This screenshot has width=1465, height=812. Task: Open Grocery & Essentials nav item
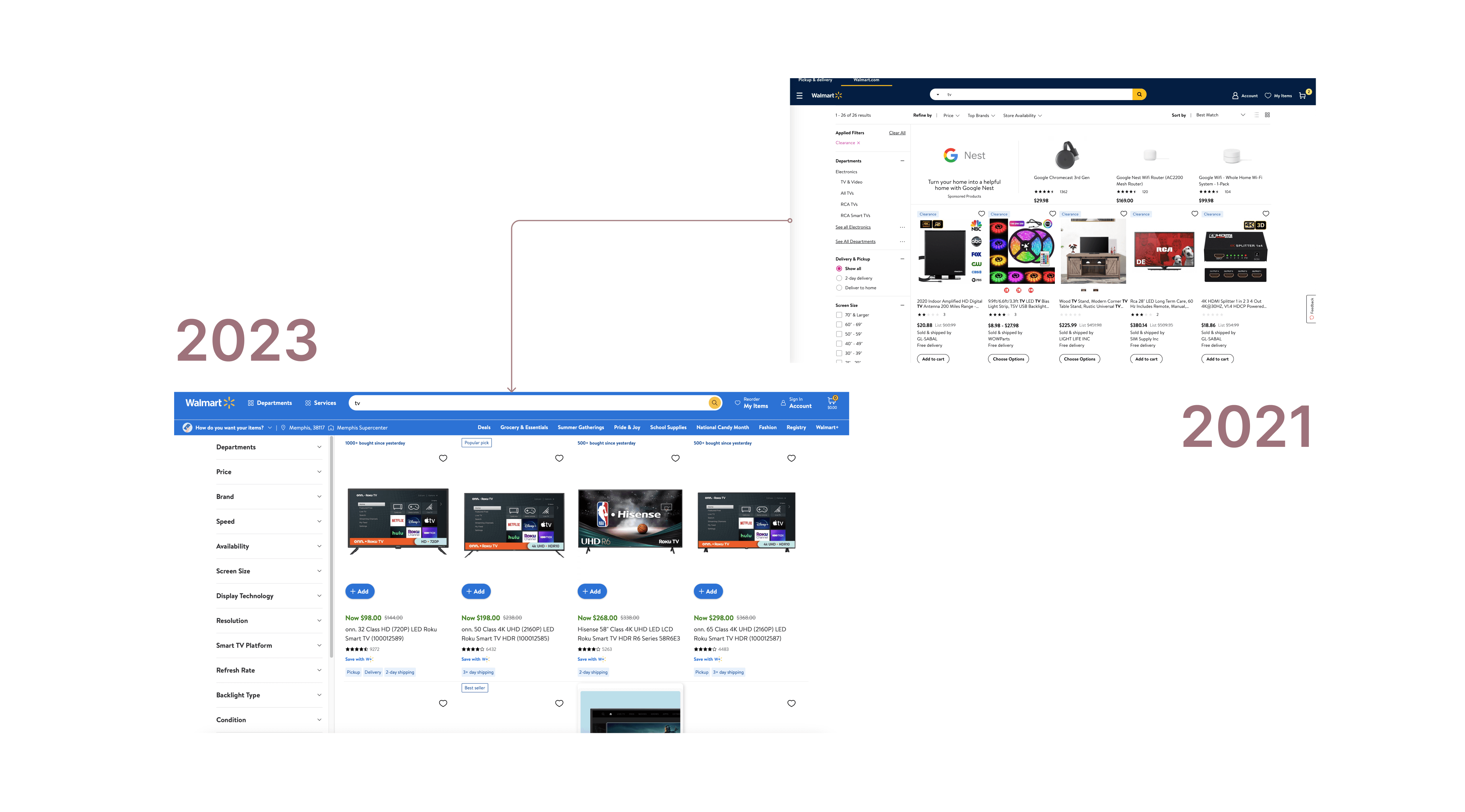[x=524, y=428]
